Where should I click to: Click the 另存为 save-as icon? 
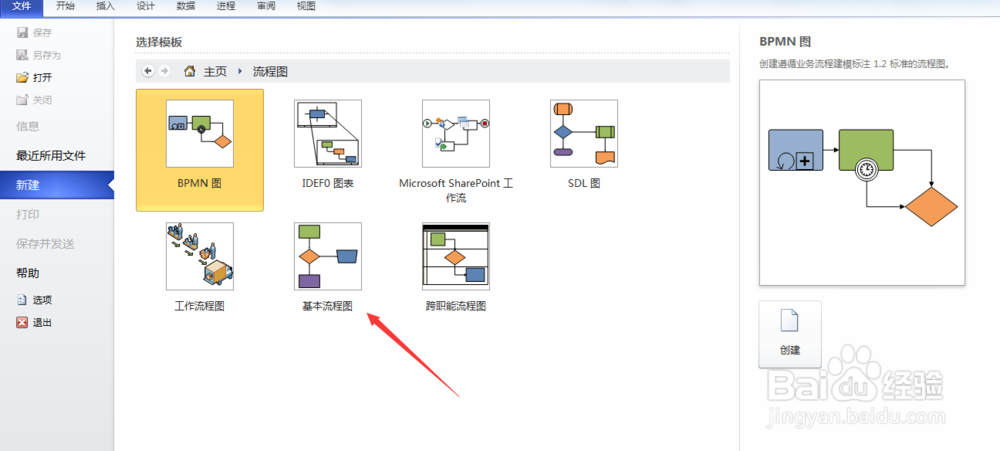click(x=22, y=55)
